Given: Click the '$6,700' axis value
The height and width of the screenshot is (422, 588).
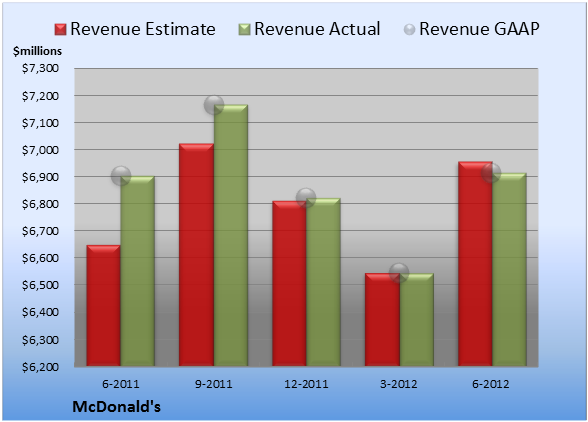Looking at the screenshot, I should [x=40, y=231].
